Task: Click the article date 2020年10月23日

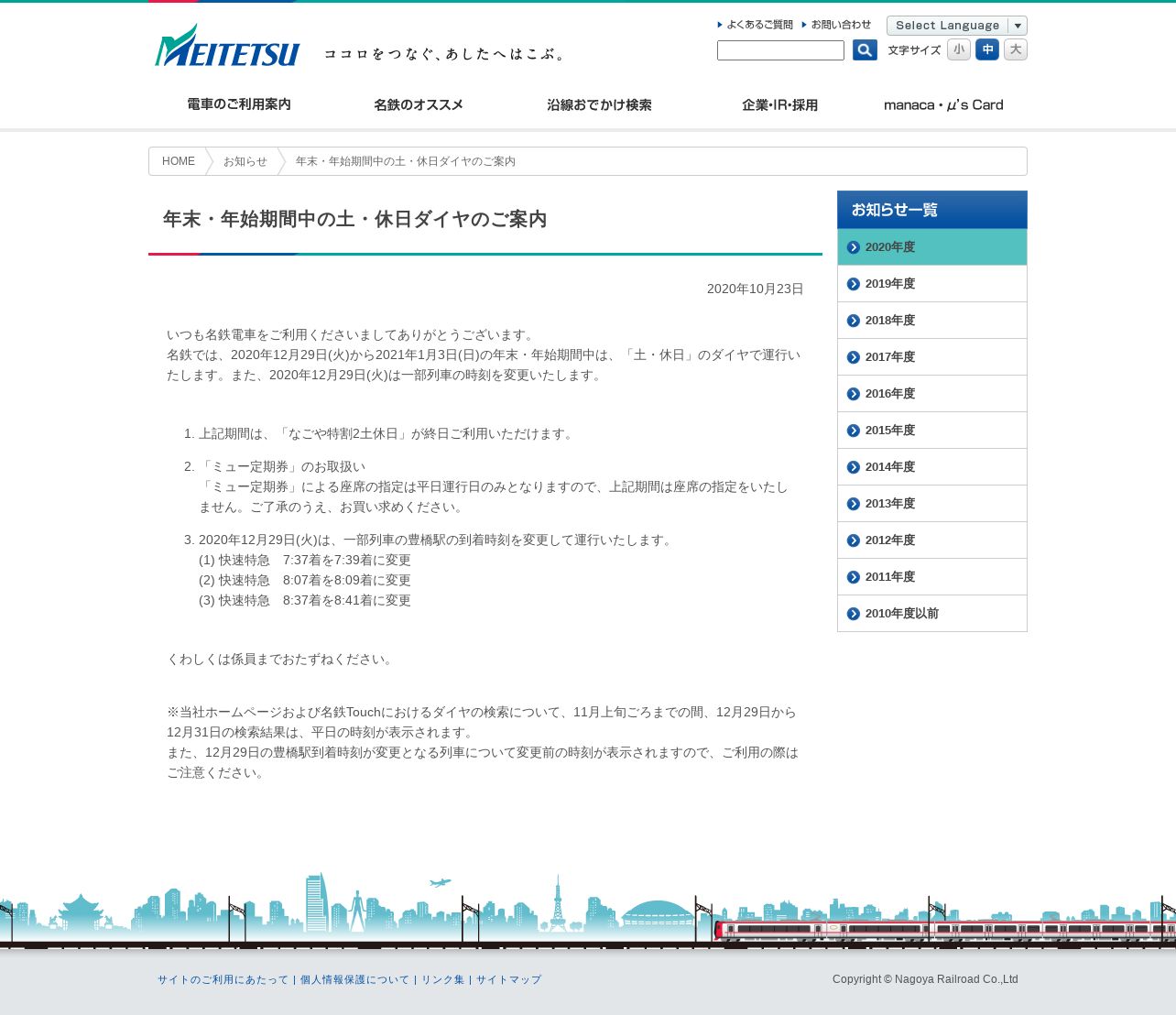Action: click(x=756, y=289)
